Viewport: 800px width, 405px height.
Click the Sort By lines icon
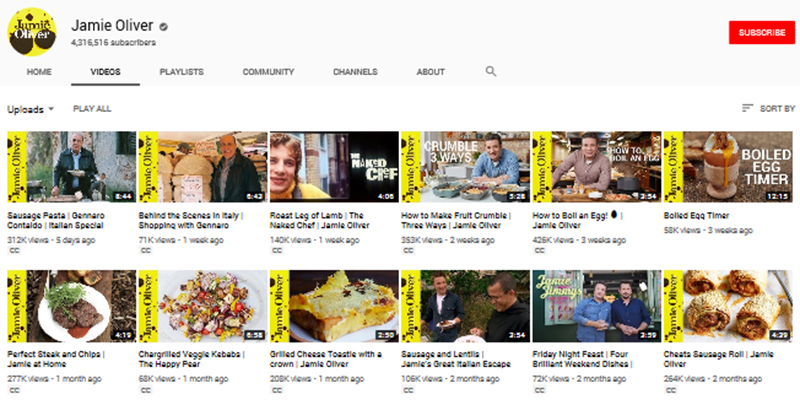[x=747, y=108]
